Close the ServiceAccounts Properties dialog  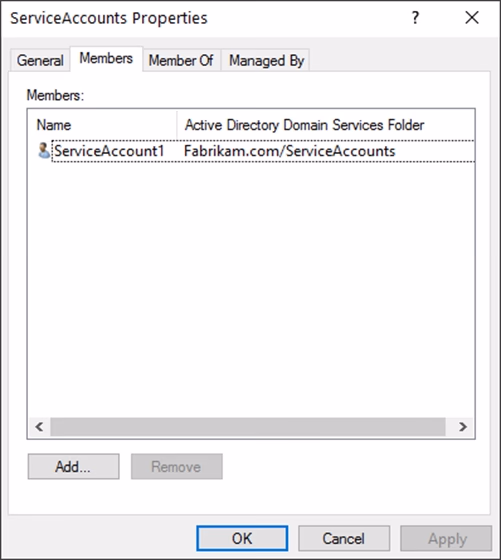pos(472,18)
